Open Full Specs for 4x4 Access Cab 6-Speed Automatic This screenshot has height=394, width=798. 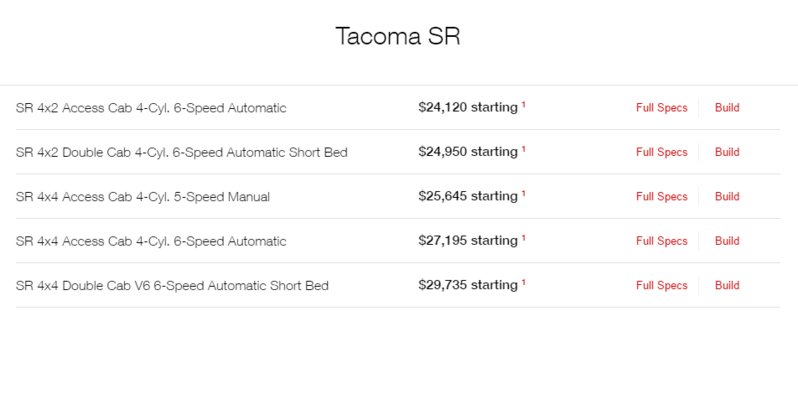click(x=661, y=241)
